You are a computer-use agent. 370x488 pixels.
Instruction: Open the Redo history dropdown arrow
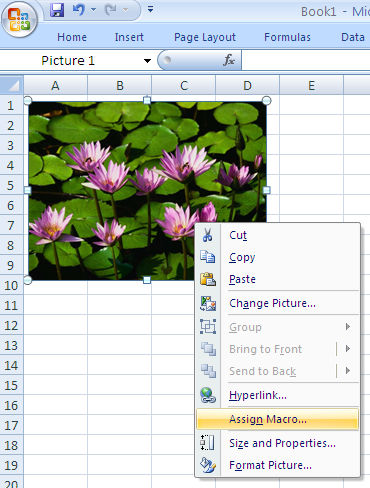click(x=125, y=10)
